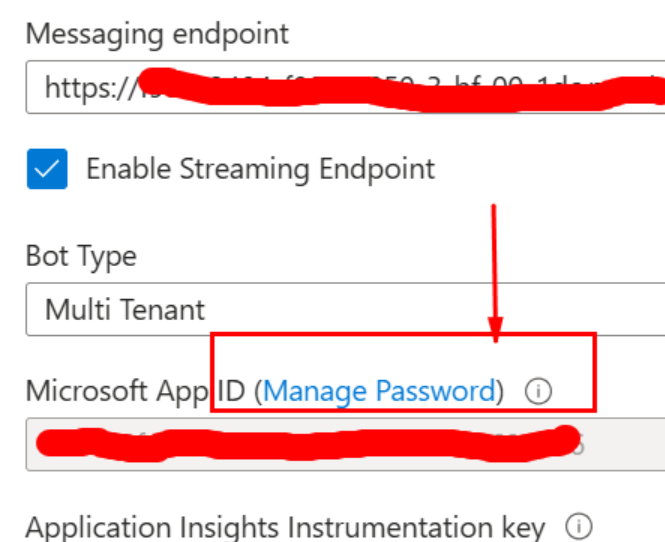Screen dimensions: 665x542
Task: Select the Multi Tenant value text
Action: pos(125,309)
